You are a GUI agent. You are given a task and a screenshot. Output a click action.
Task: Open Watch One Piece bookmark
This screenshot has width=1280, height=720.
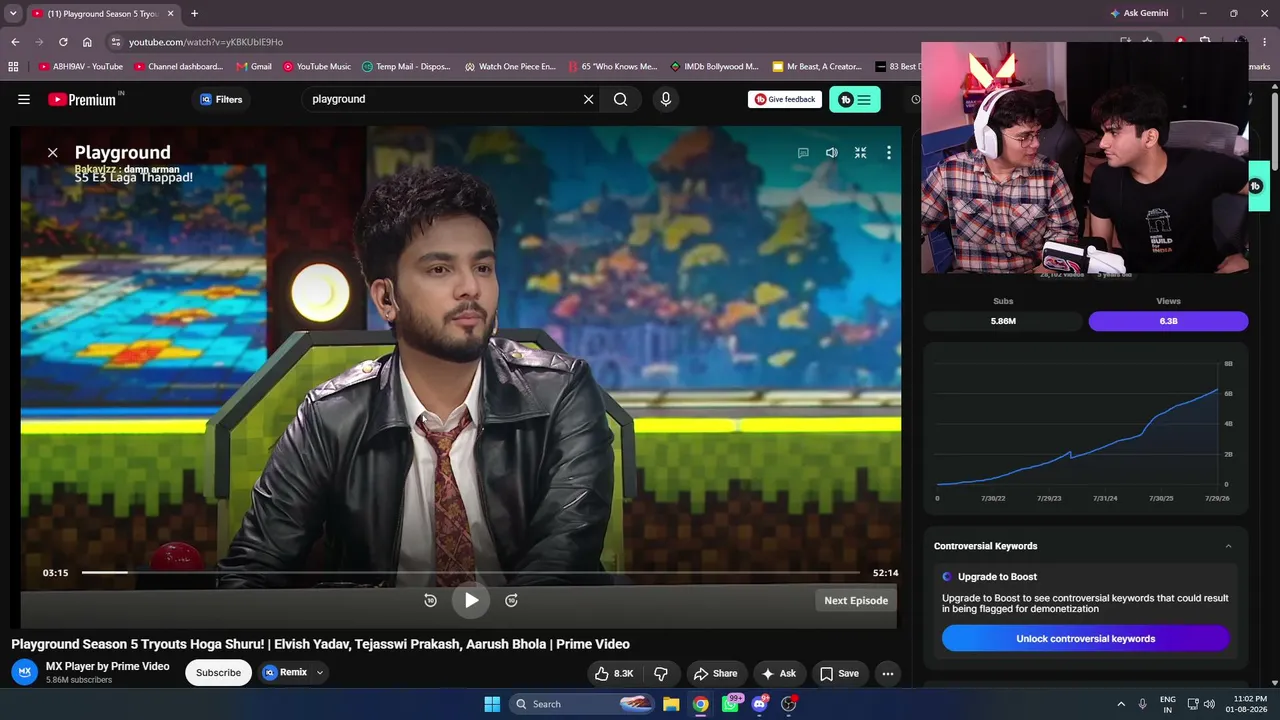pyautogui.click(x=510, y=67)
